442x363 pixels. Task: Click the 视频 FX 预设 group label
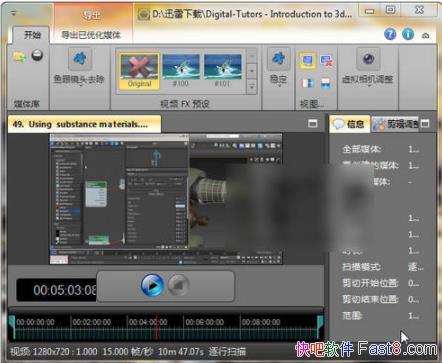point(185,104)
